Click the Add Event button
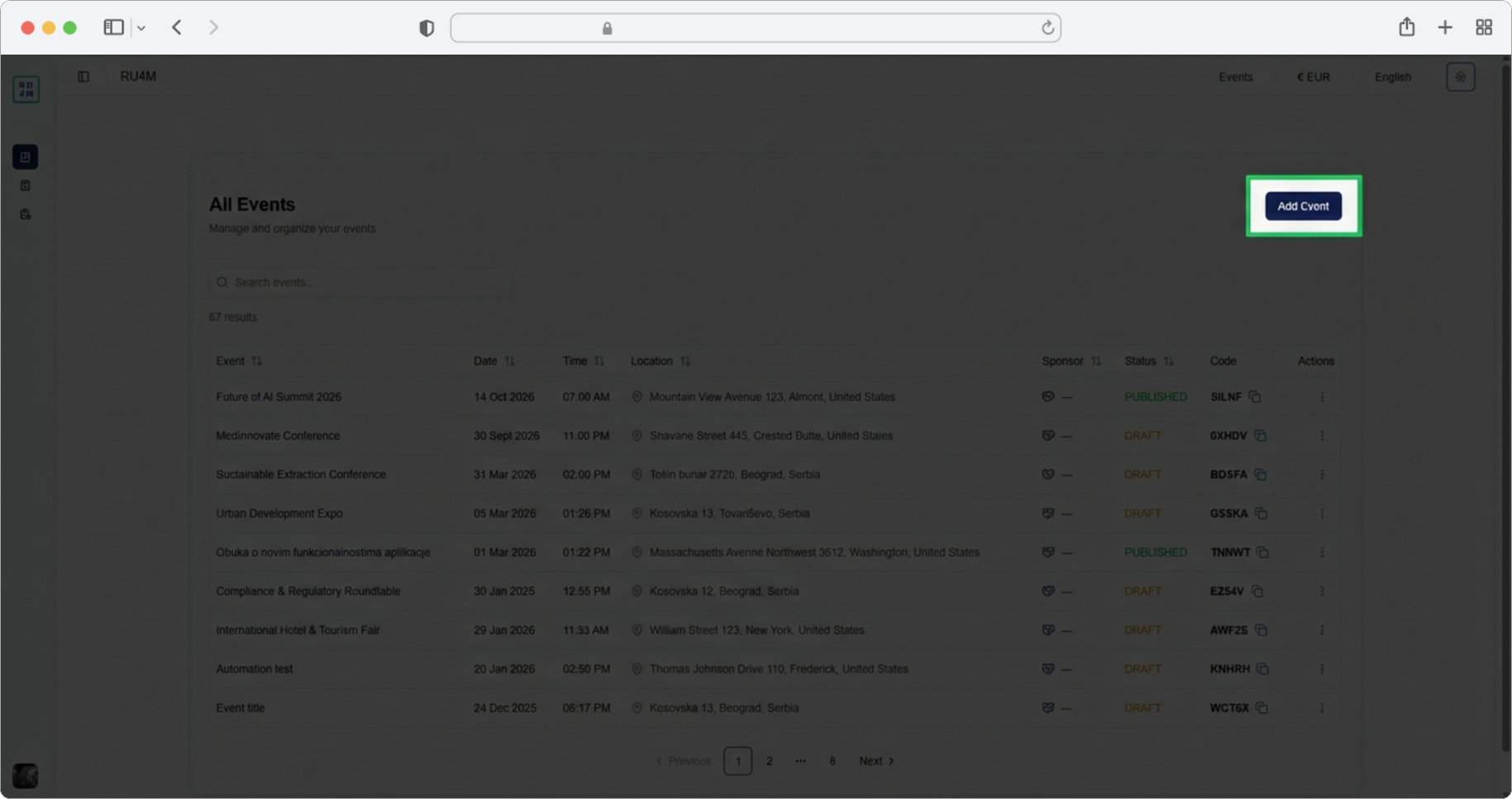Viewport: 1512px width, 799px height. point(1303,206)
